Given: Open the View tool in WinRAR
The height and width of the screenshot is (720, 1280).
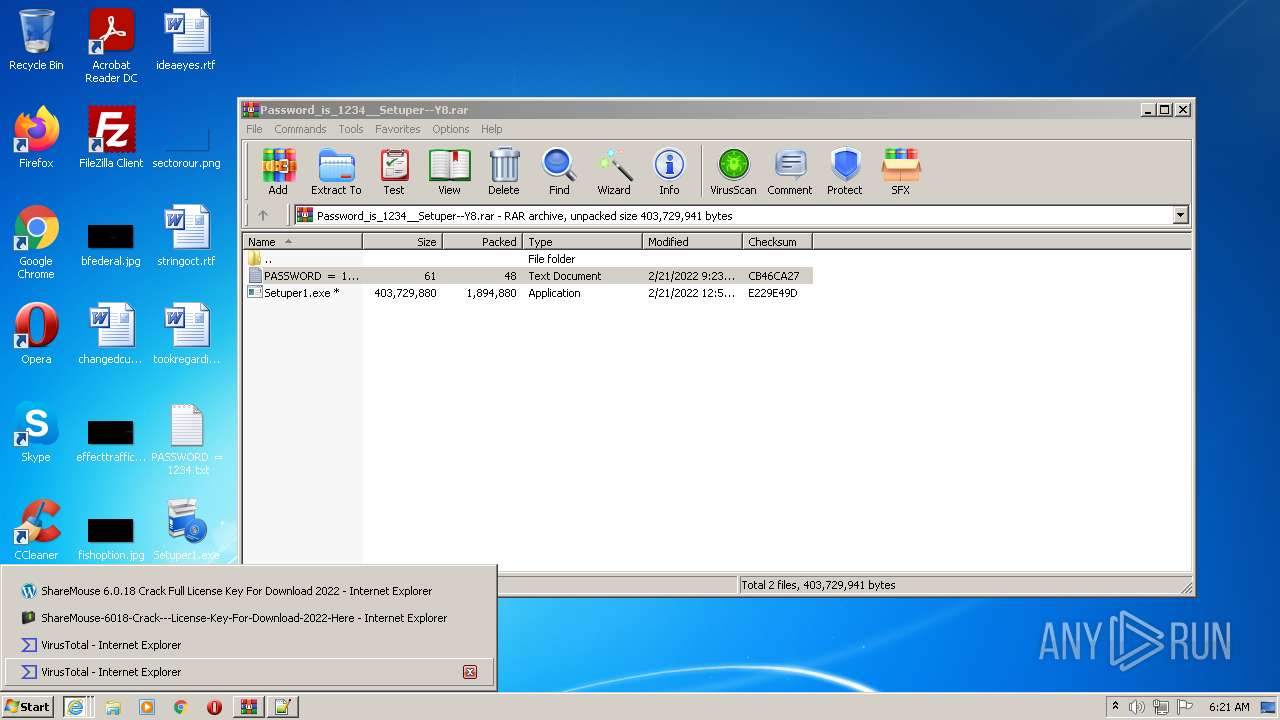Looking at the screenshot, I should [449, 172].
